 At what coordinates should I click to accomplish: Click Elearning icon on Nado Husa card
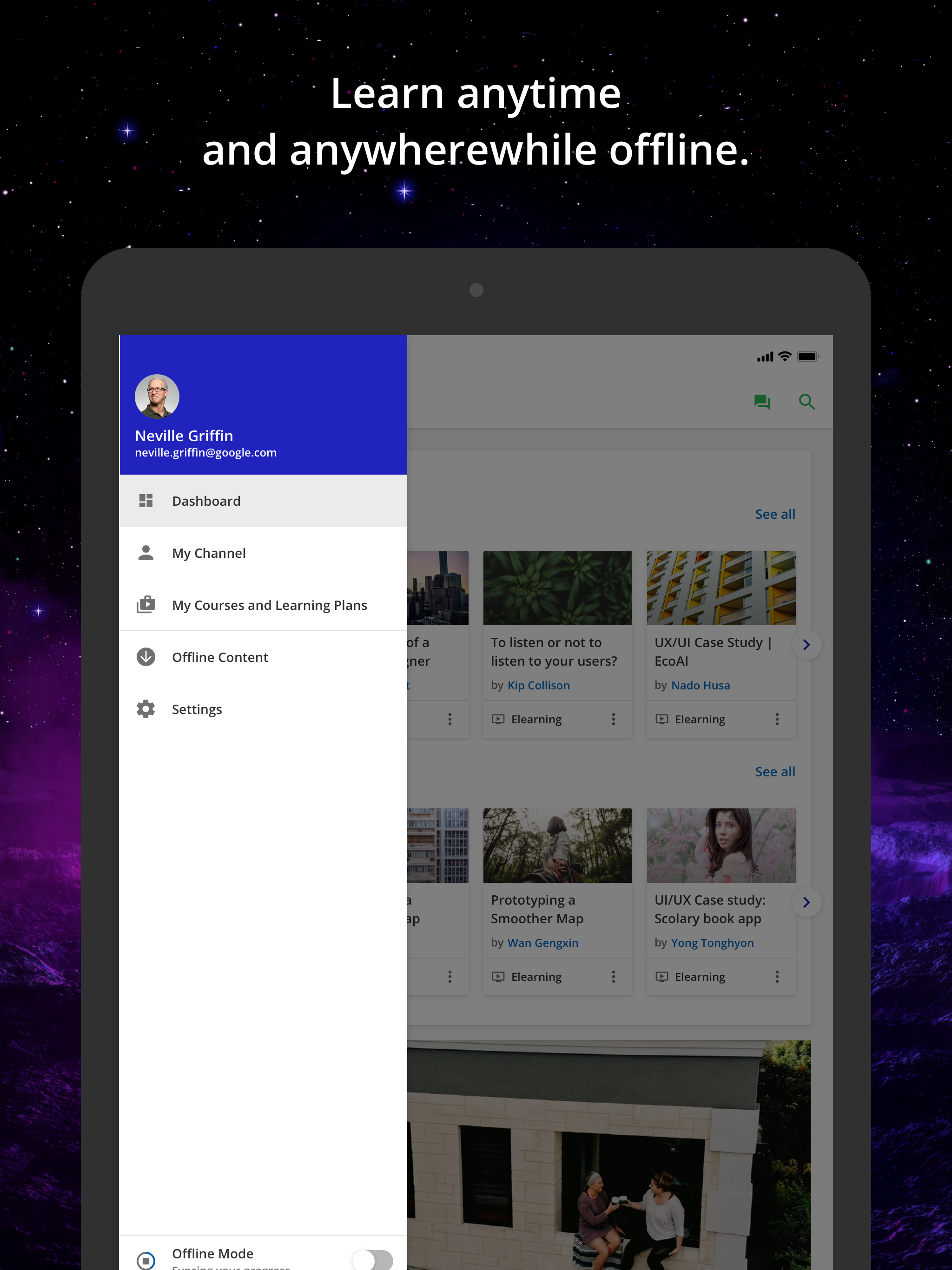click(662, 720)
